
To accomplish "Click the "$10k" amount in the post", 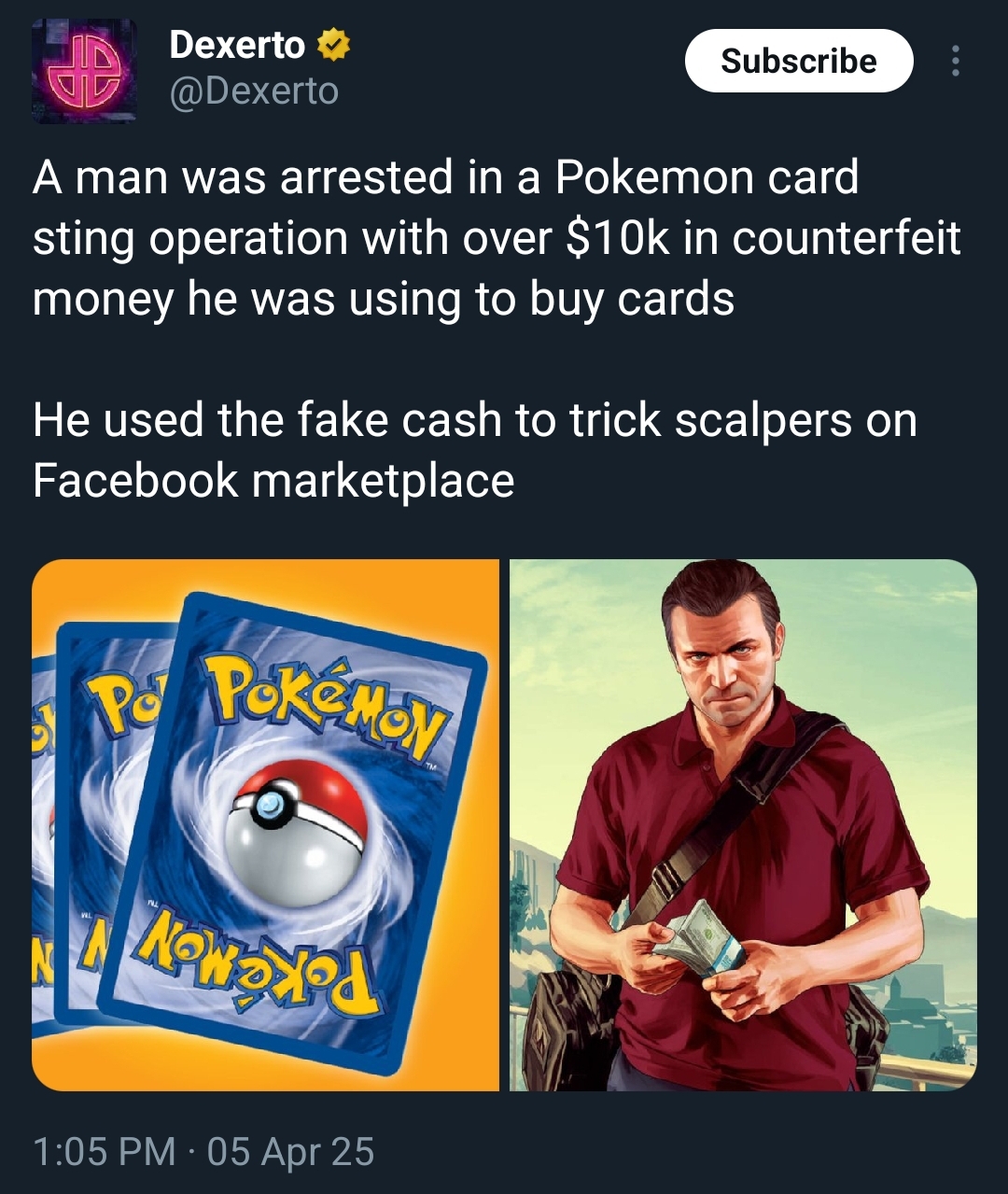I will click(x=618, y=239).
